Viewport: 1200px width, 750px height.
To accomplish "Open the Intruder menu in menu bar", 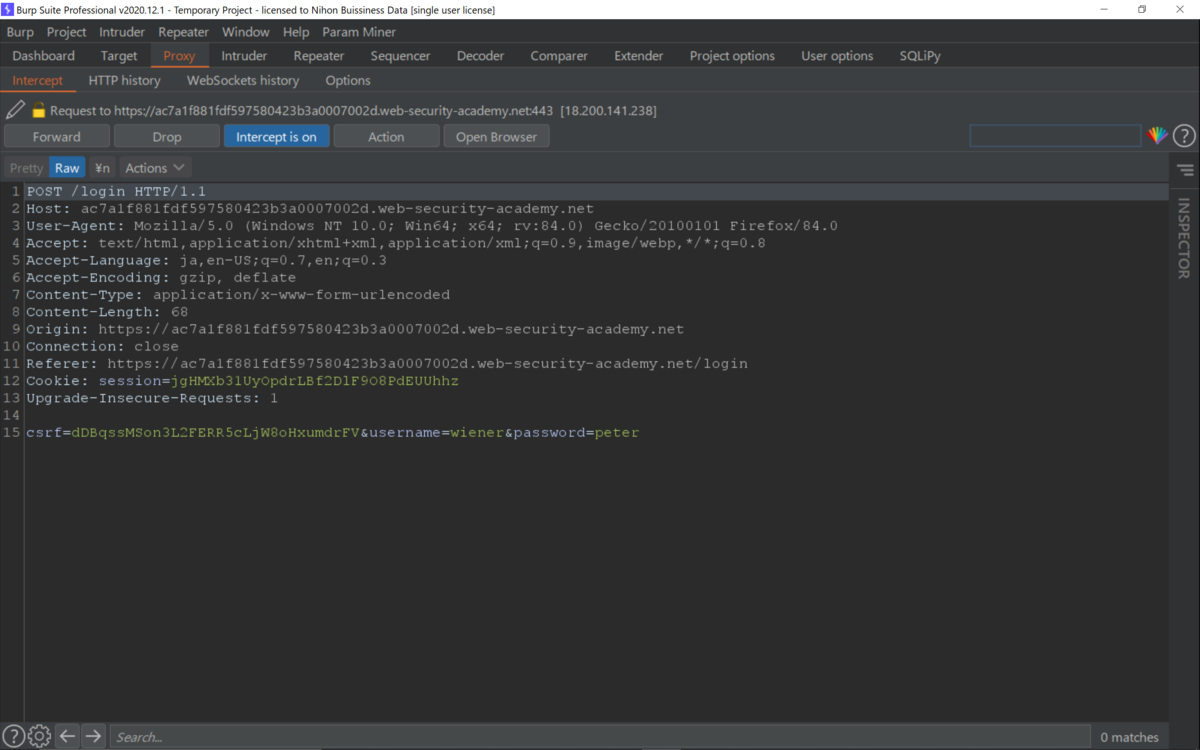I will [122, 32].
